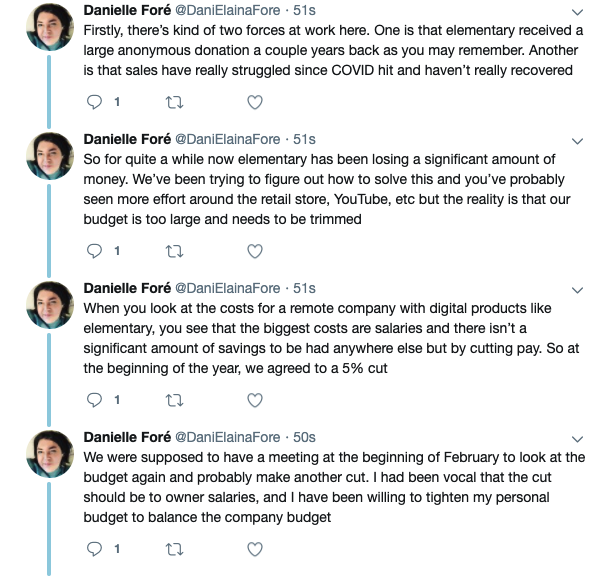
Task: Like the tweet about the 5% cut
Action: [x=255, y=400]
